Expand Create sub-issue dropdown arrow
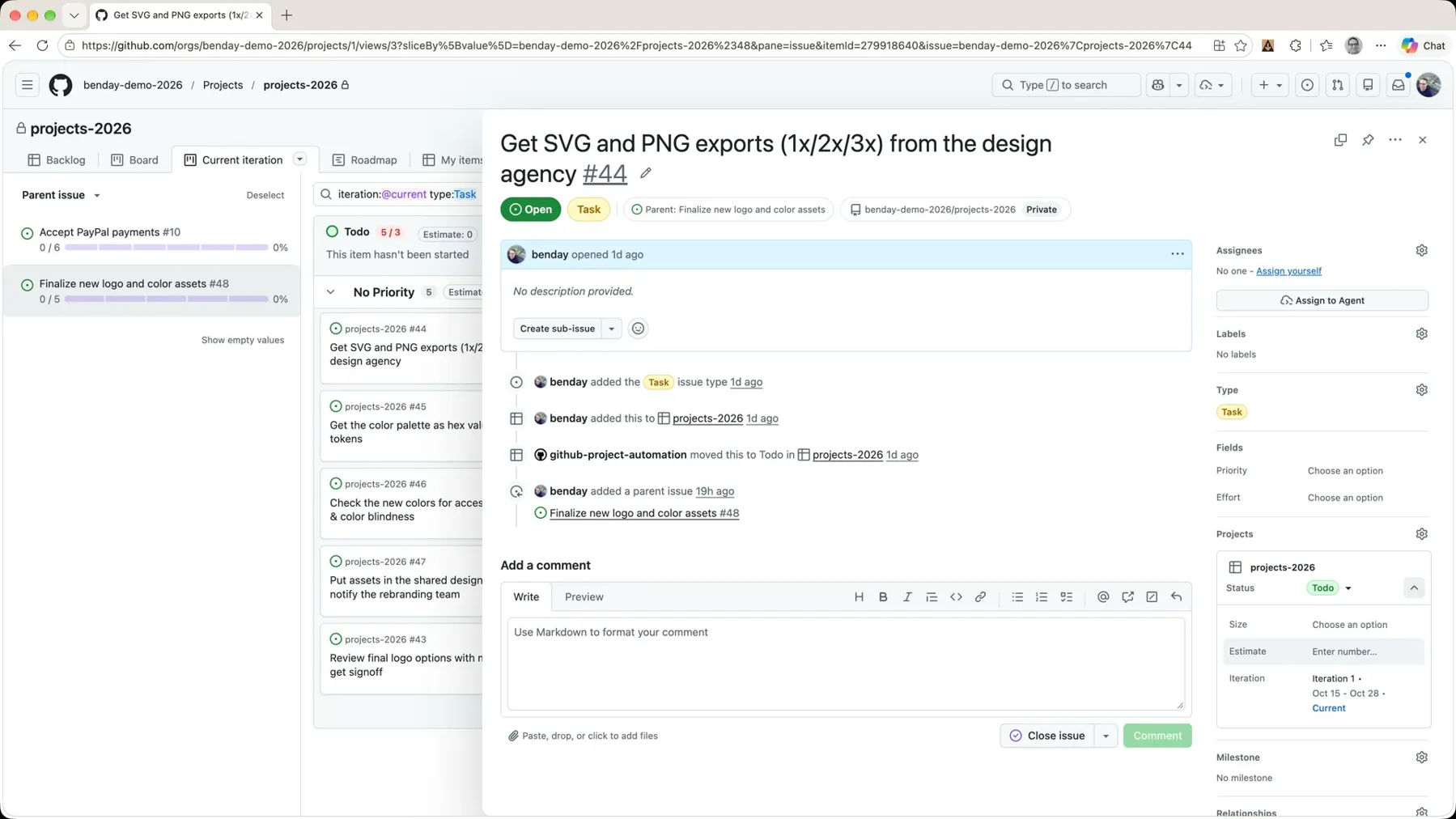The height and width of the screenshot is (819, 1456). point(612,329)
